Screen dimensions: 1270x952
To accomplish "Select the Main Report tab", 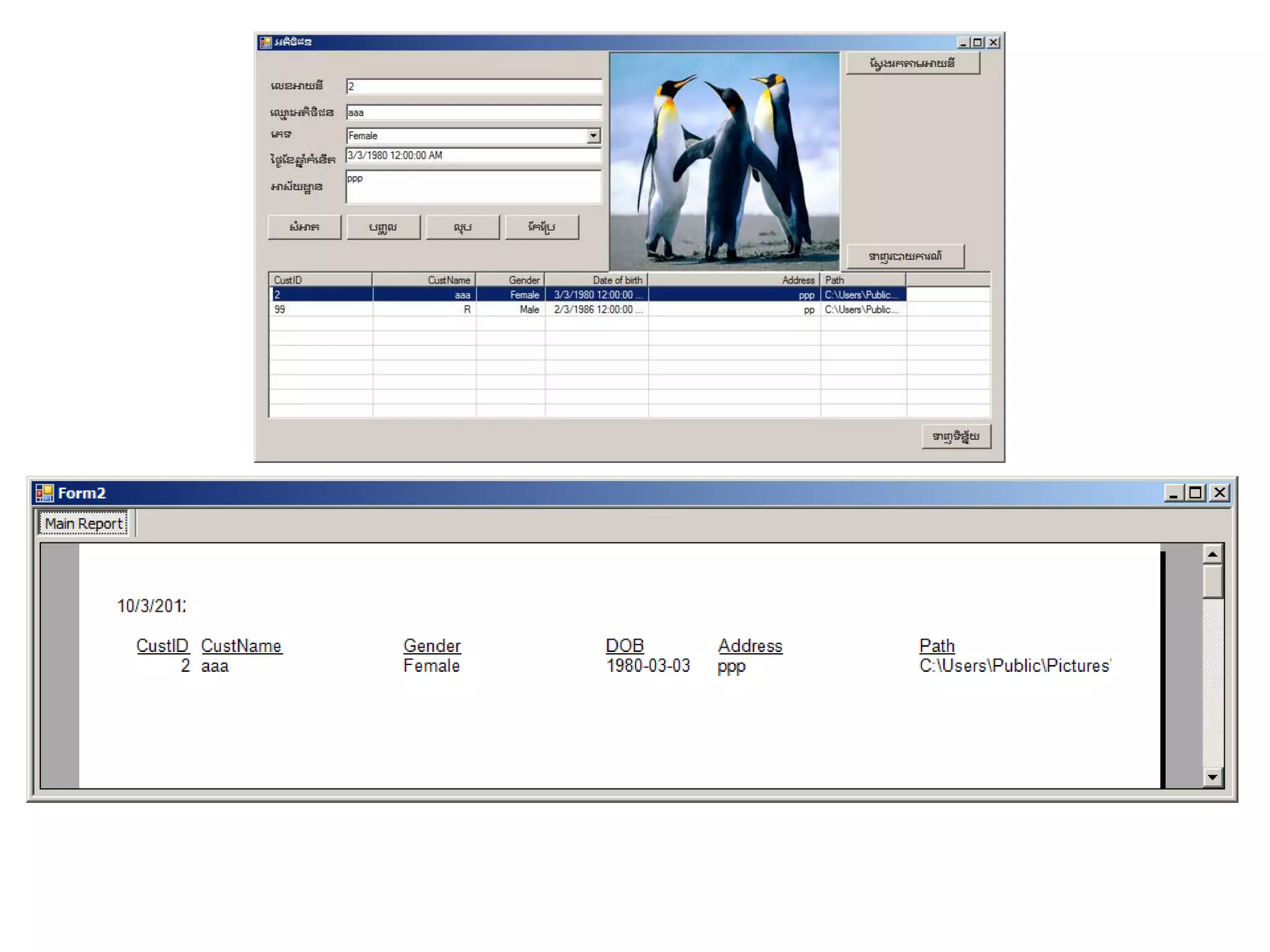I will 83,524.
